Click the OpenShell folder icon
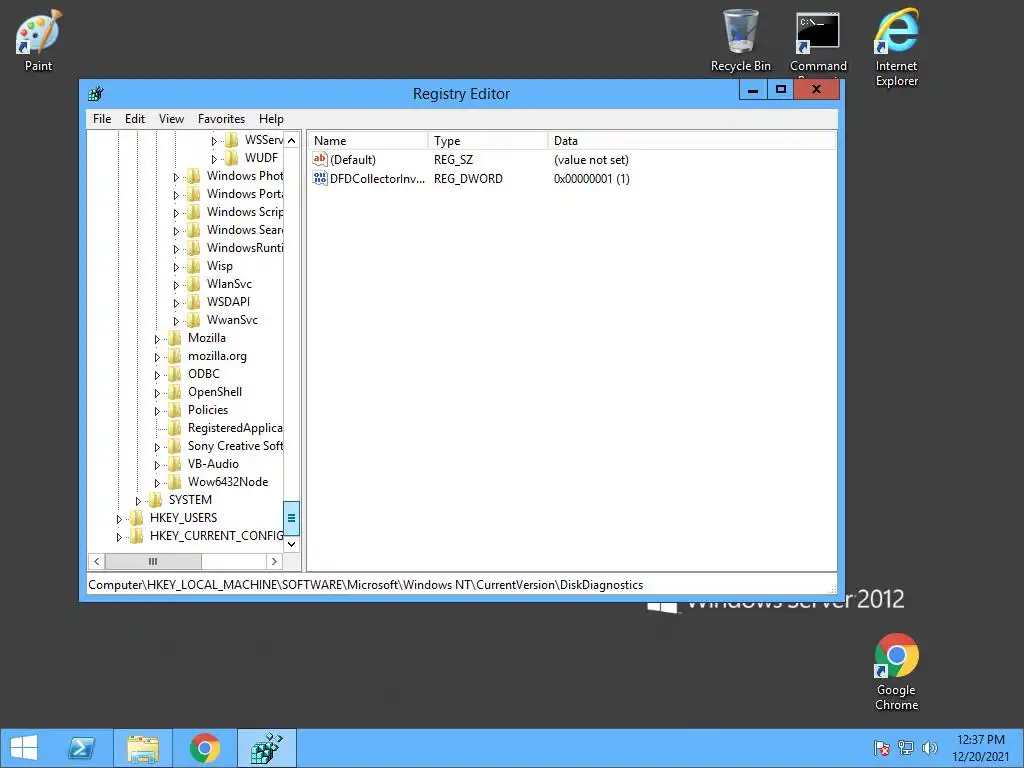The height and width of the screenshot is (768, 1024). click(x=174, y=392)
